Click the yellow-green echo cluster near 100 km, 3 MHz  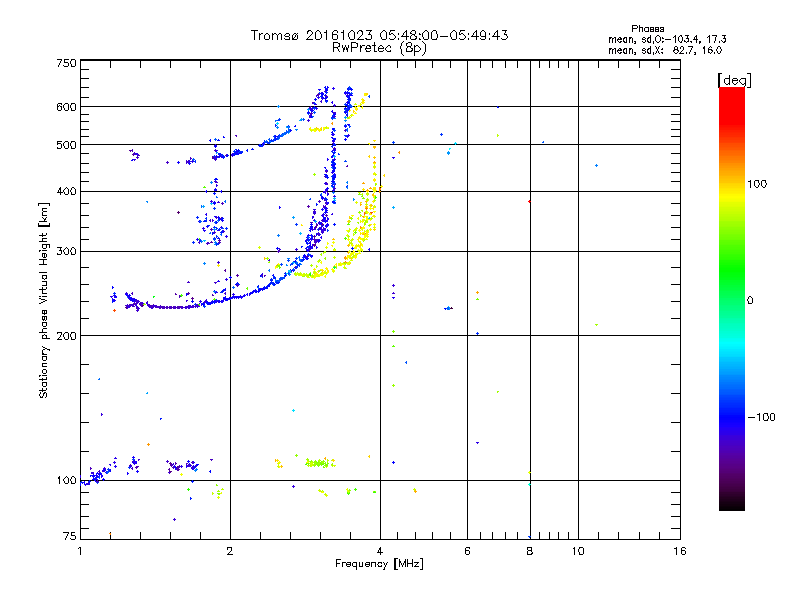[x=320, y=463]
